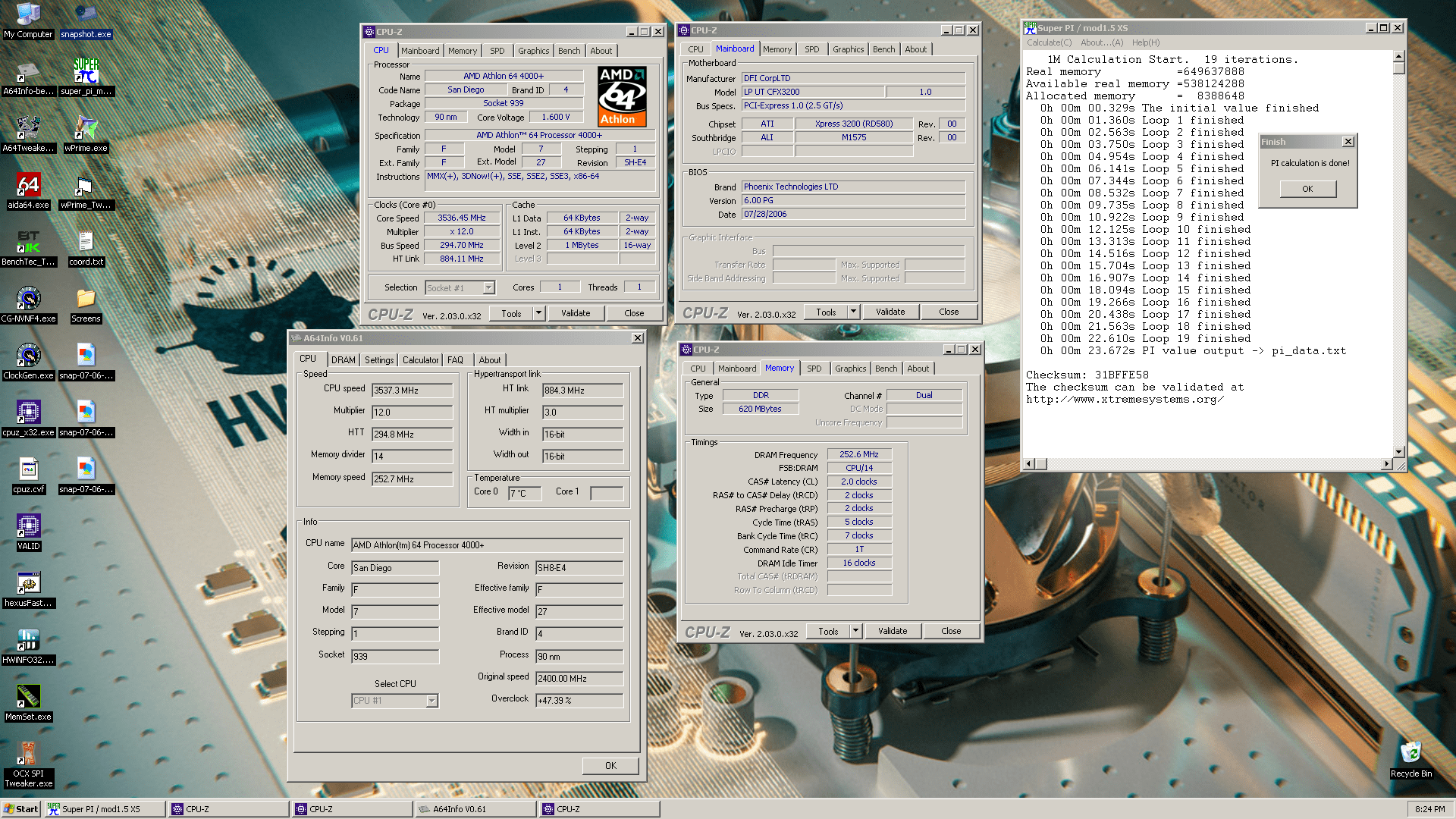This screenshot has height=819, width=1456.
Task: Open wPrime_Tw... desktop icon
Action: pos(86,191)
